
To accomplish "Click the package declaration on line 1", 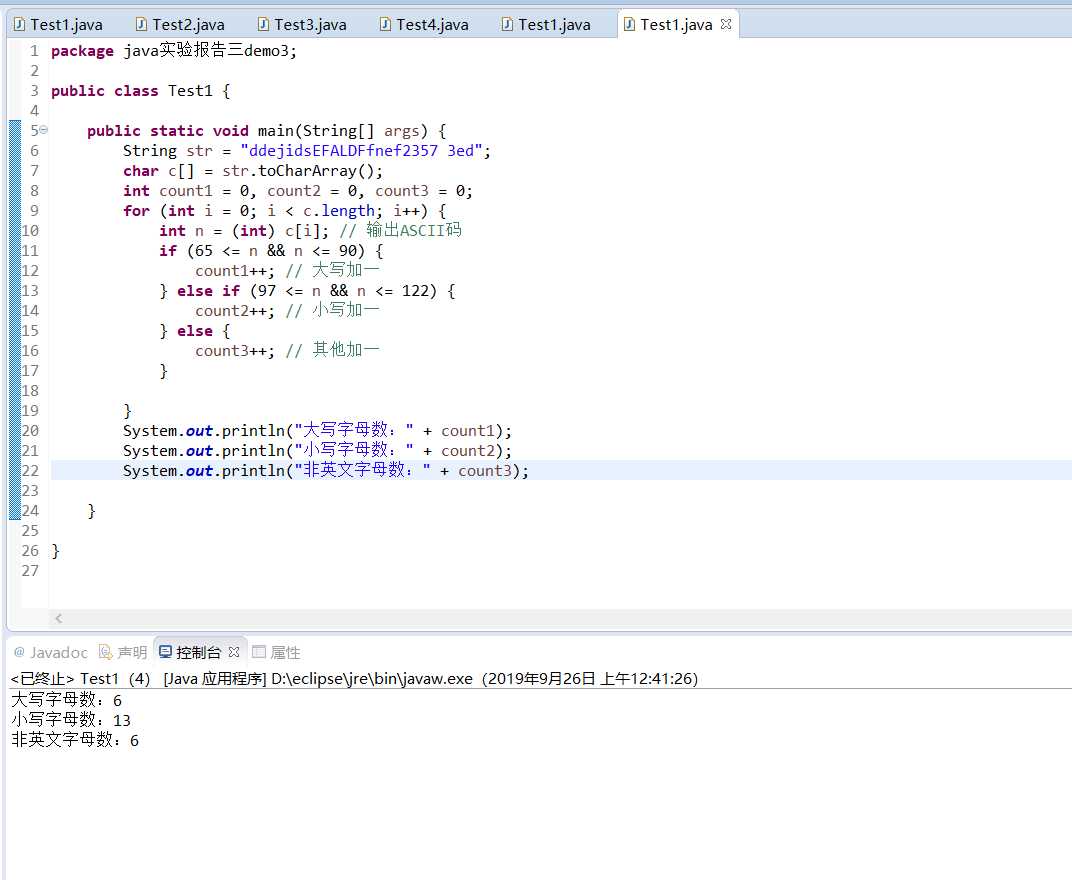I will [x=174, y=51].
